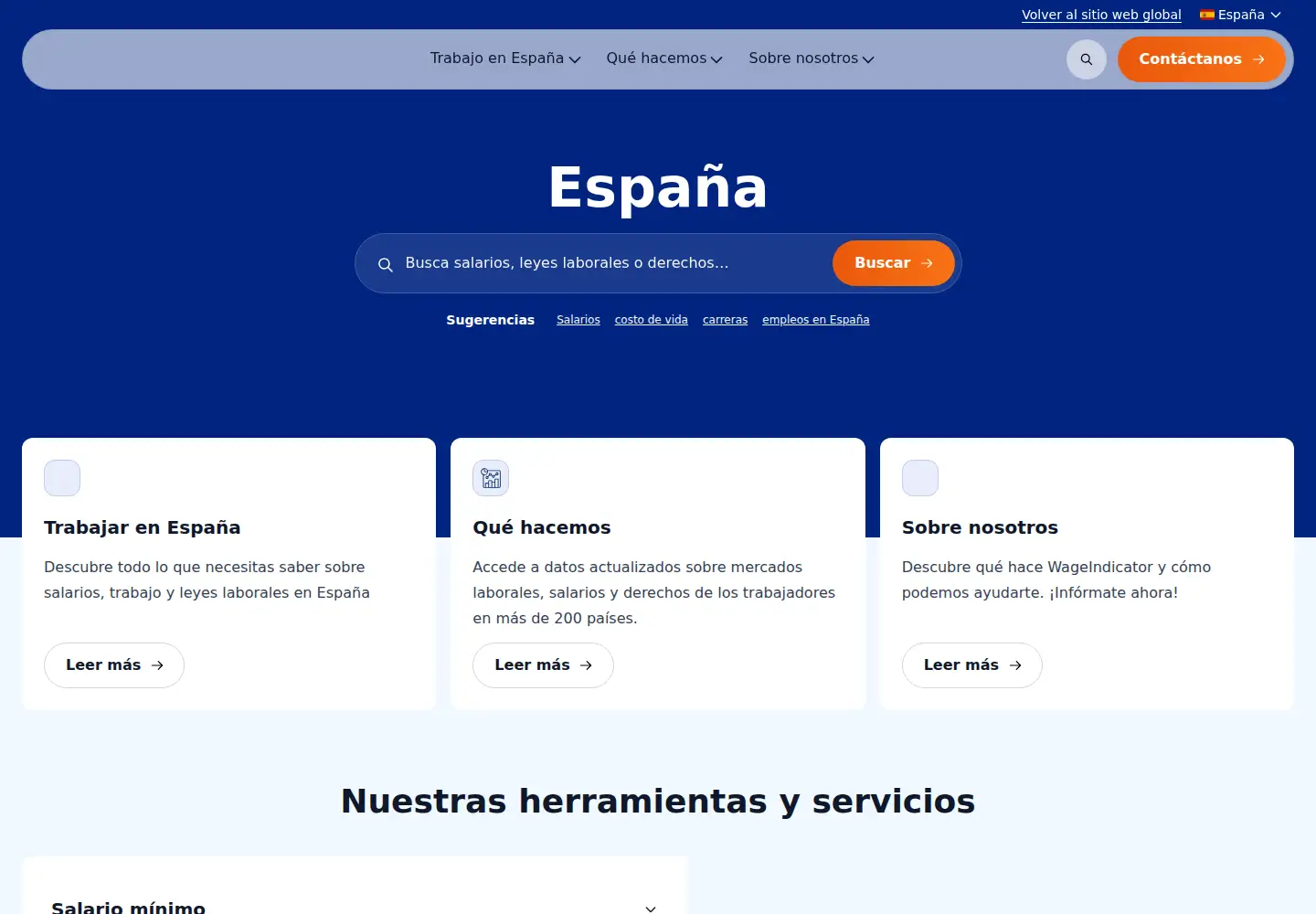Image resolution: width=1316 pixels, height=914 pixels.
Task: Click the costo de vida suggestion
Action: point(652,320)
